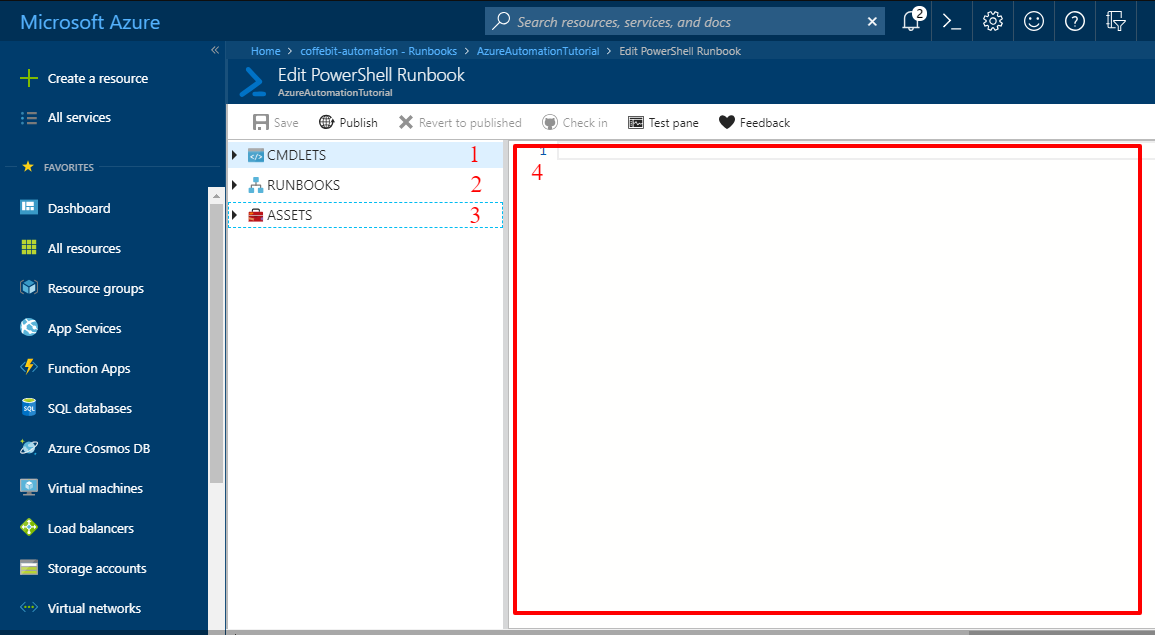Expand the CMDLETS tree node

point(234,155)
